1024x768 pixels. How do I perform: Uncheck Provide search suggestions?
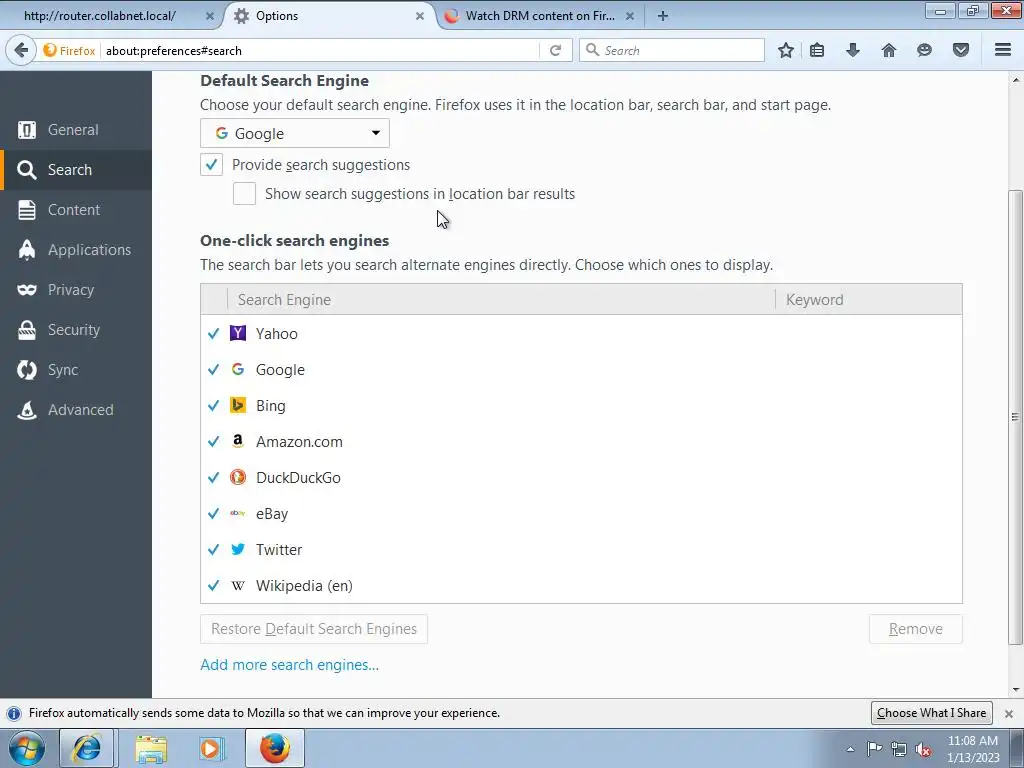212,165
